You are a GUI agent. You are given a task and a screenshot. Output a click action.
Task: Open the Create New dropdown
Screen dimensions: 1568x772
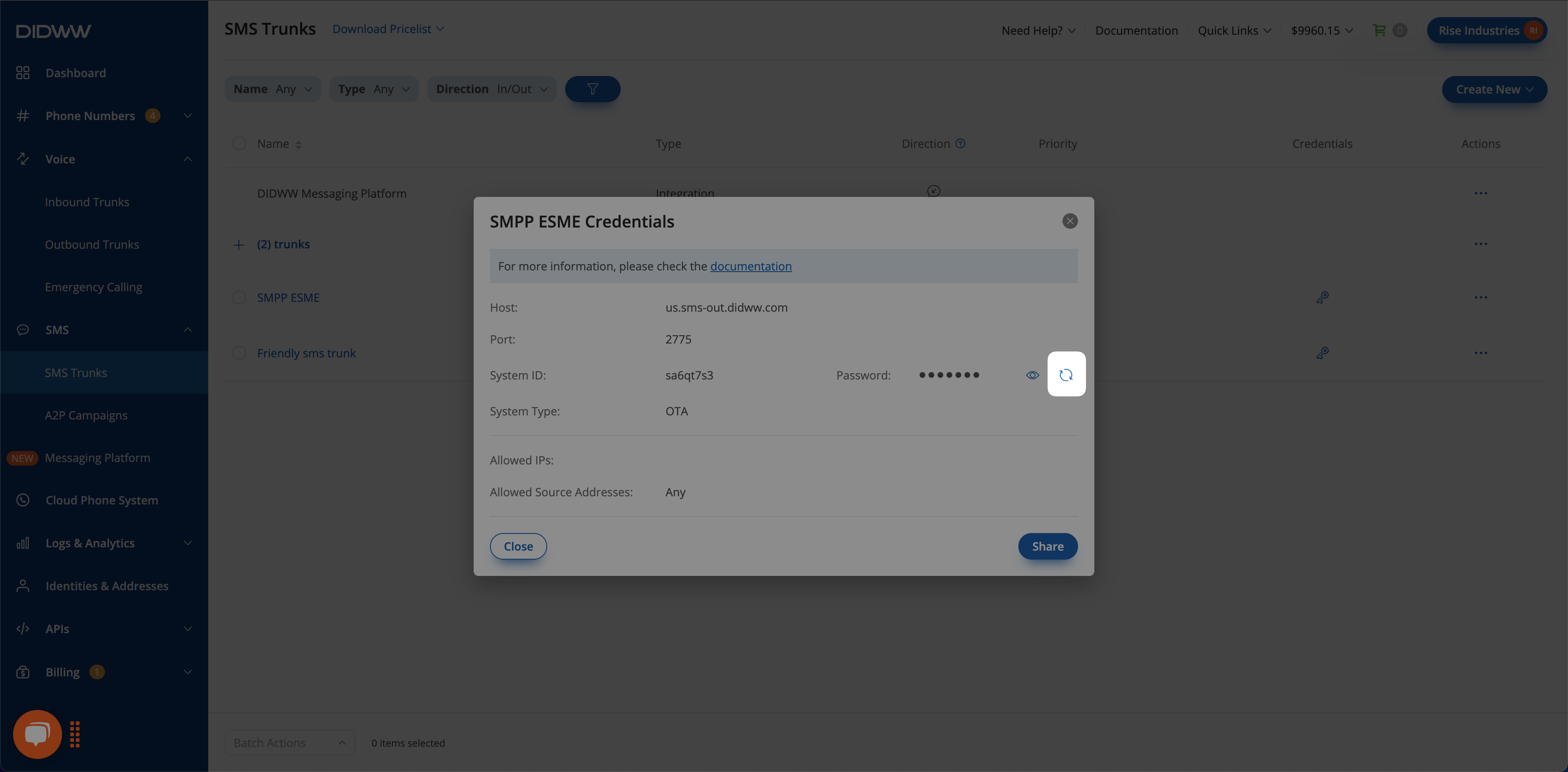pyautogui.click(x=1494, y=89)
